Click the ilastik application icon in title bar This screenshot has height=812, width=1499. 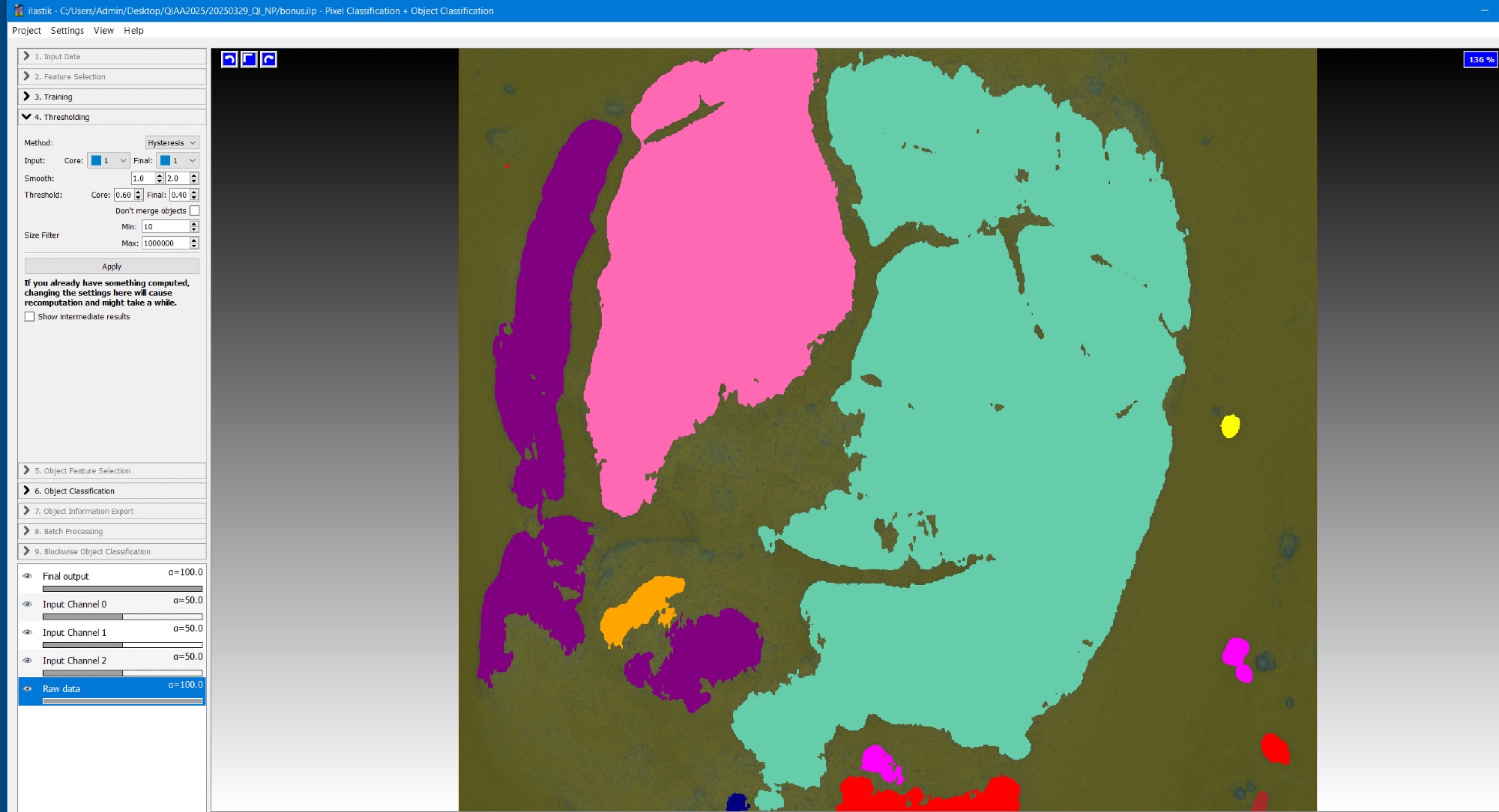(19, 10)
